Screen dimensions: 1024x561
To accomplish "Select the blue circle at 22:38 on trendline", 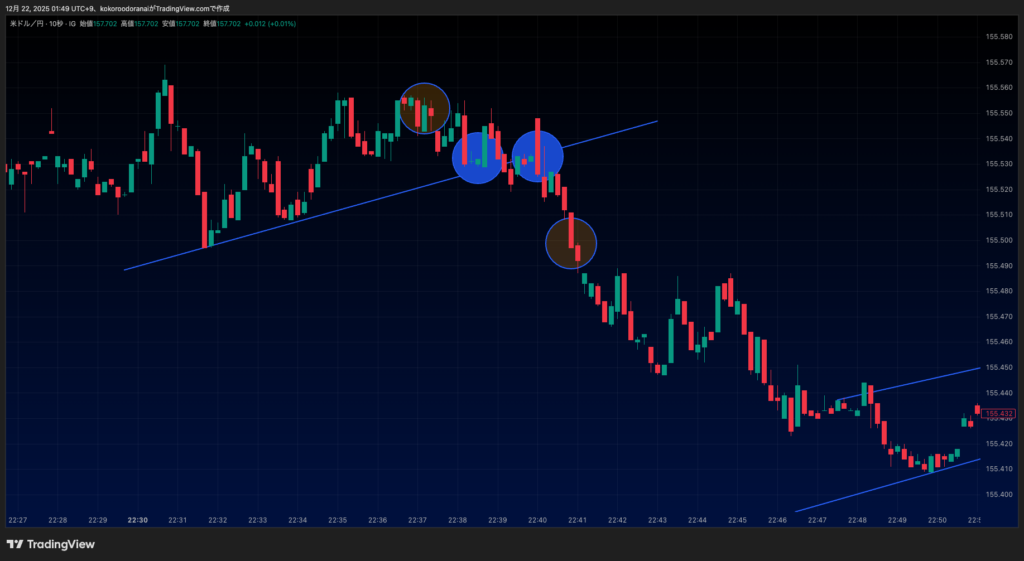I will pos(478,157).
